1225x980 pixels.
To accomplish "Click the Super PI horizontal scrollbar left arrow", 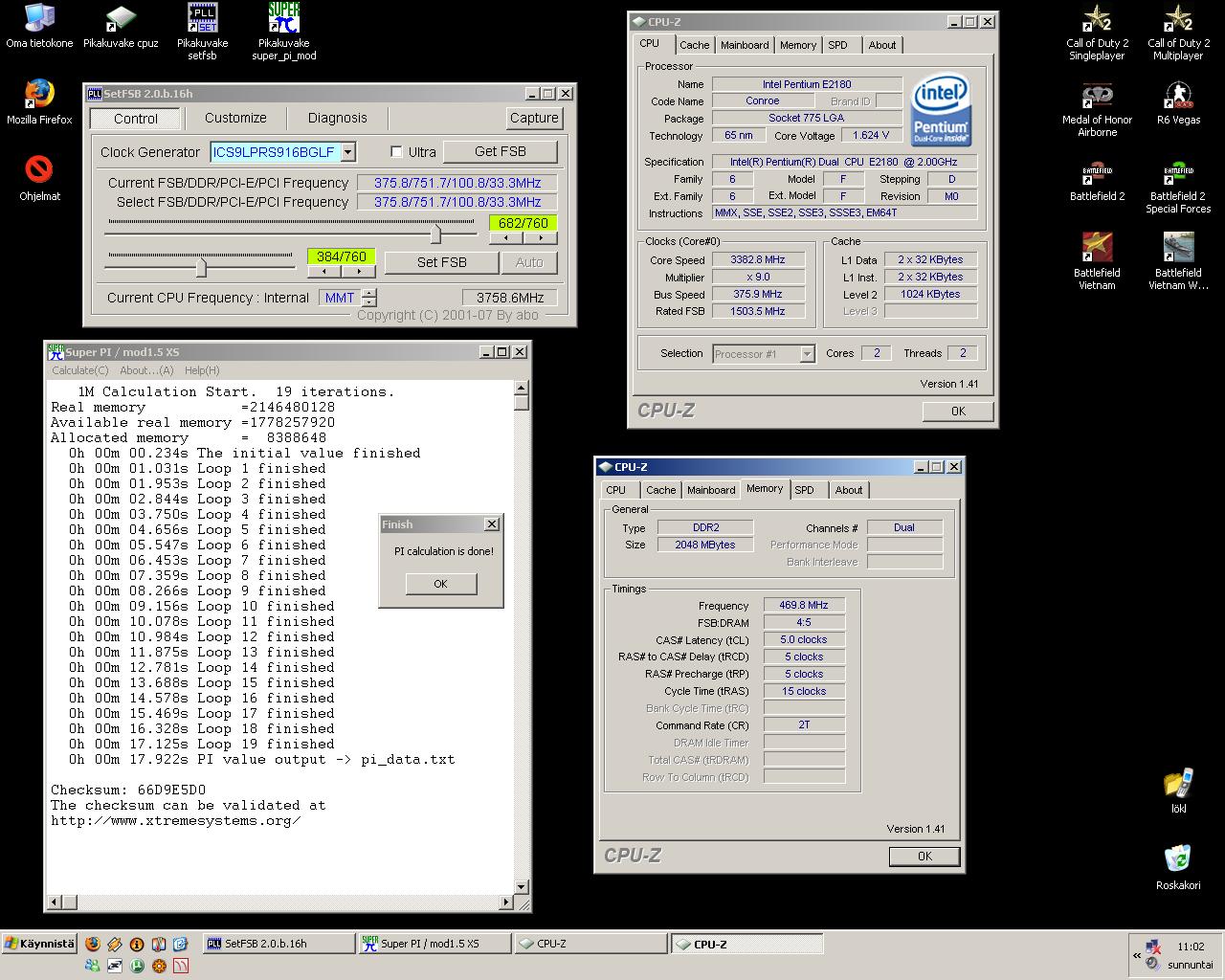I will point(55,902).
